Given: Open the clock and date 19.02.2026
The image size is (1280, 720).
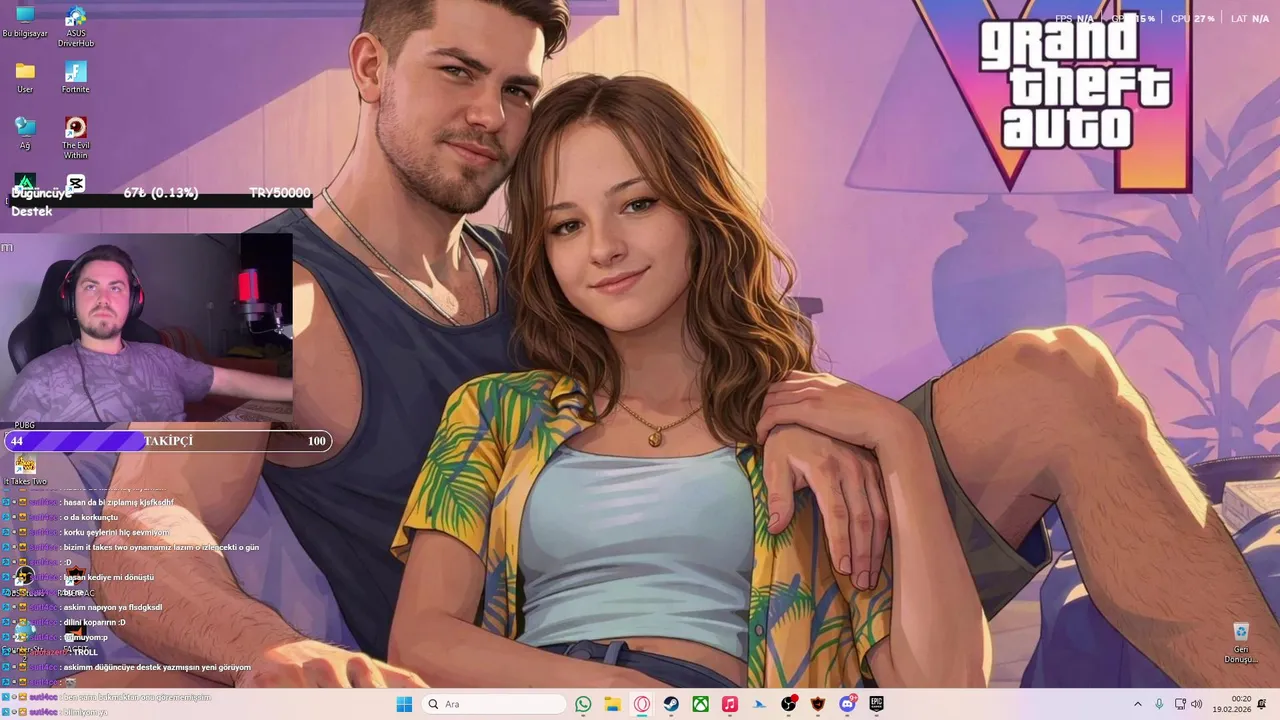Looking at the screenshot, I should 1232,704.
